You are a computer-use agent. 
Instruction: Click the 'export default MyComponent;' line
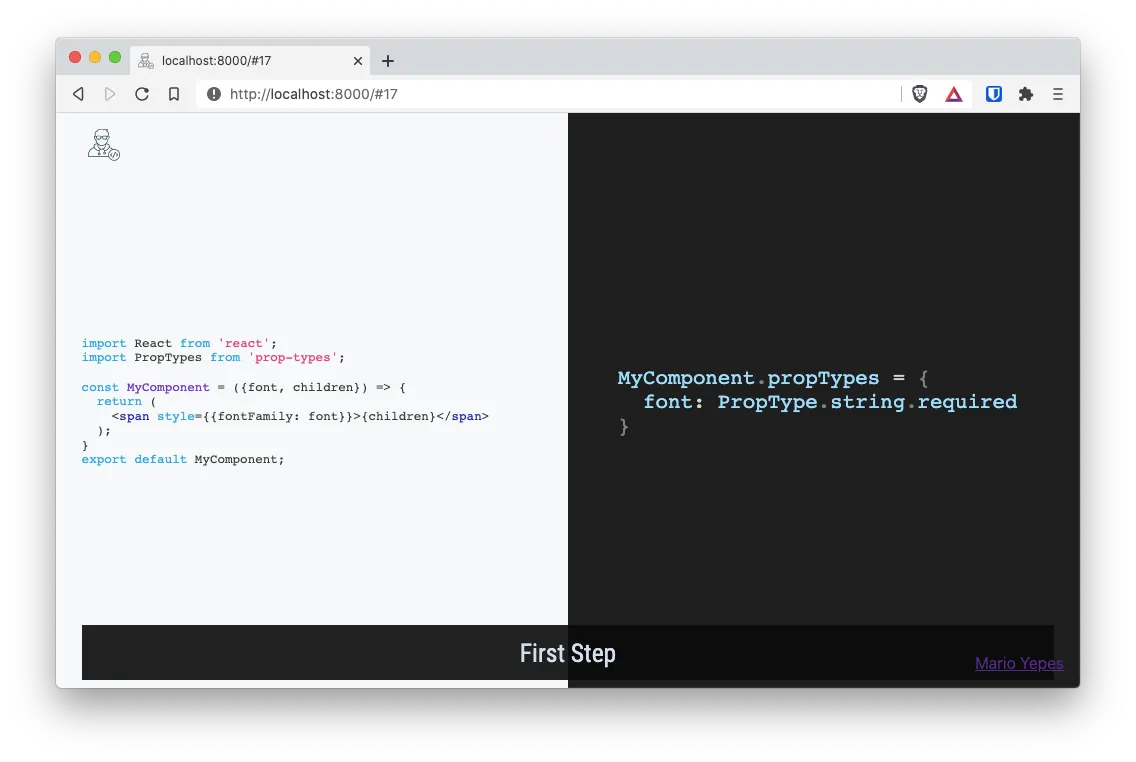pyautogui.click(x=183, y=459)
